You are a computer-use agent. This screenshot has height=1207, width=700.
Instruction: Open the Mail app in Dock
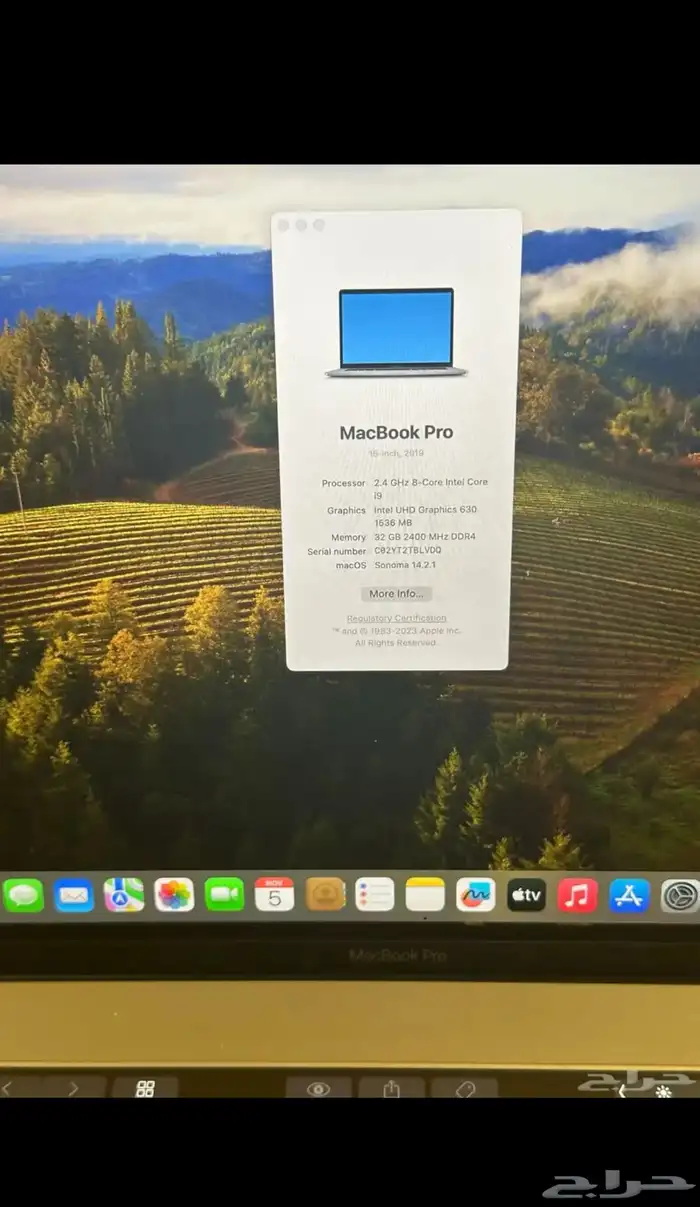[74, 894]
